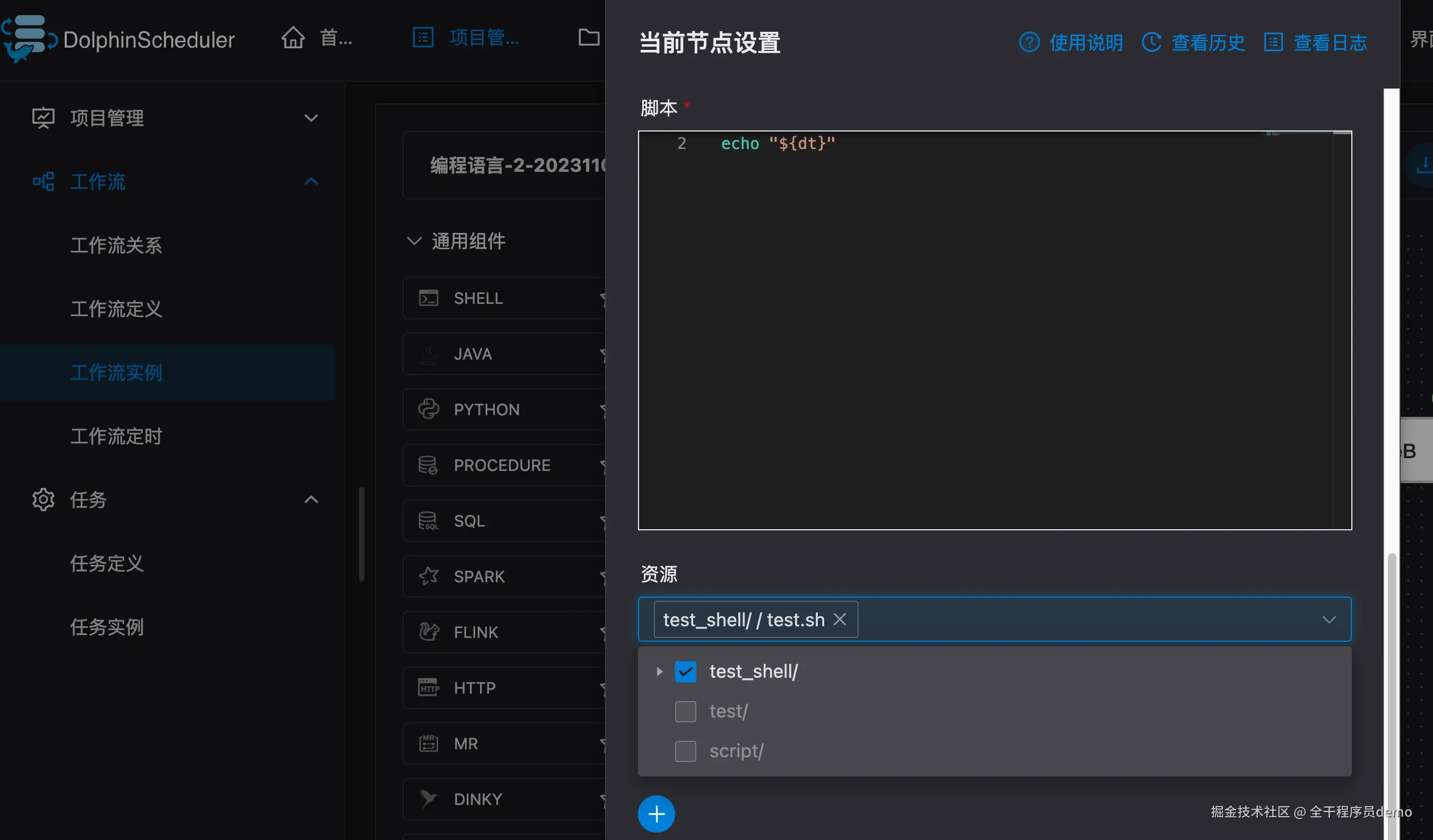Check the test/ folder checkbox
The width and height of the screenshot is (1433, 840).
(685, 712)
